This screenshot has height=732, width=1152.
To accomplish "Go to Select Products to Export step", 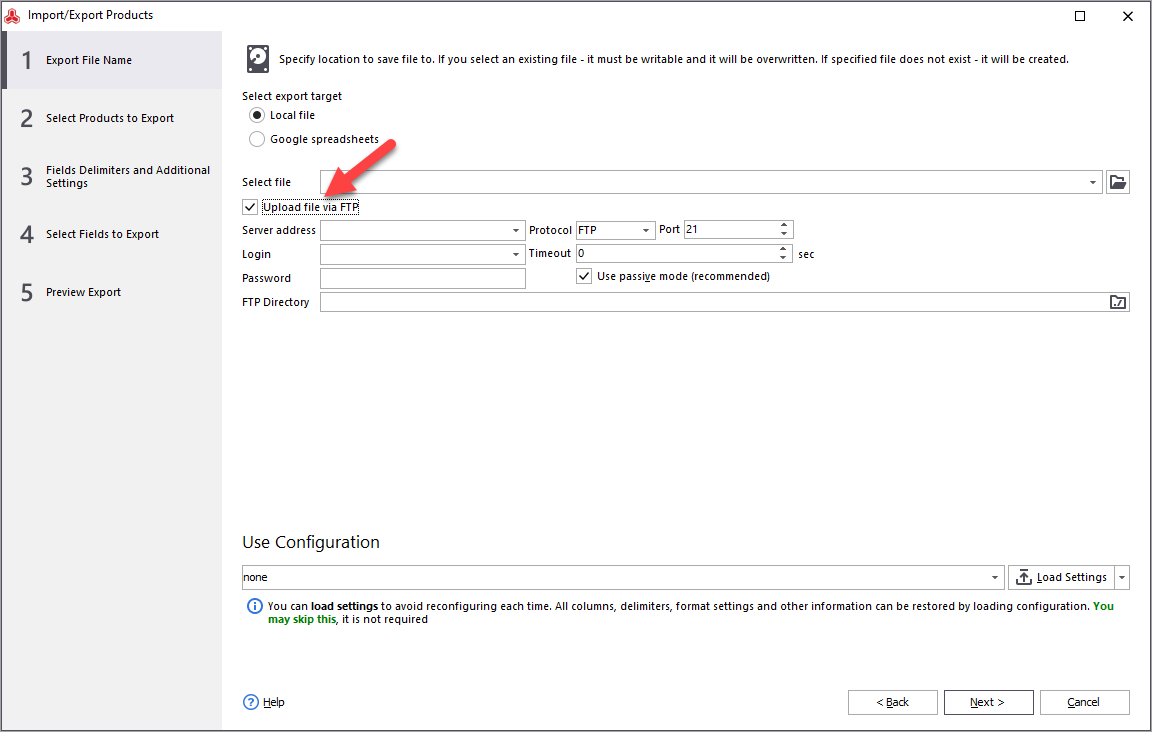I will tap(110, 118).
